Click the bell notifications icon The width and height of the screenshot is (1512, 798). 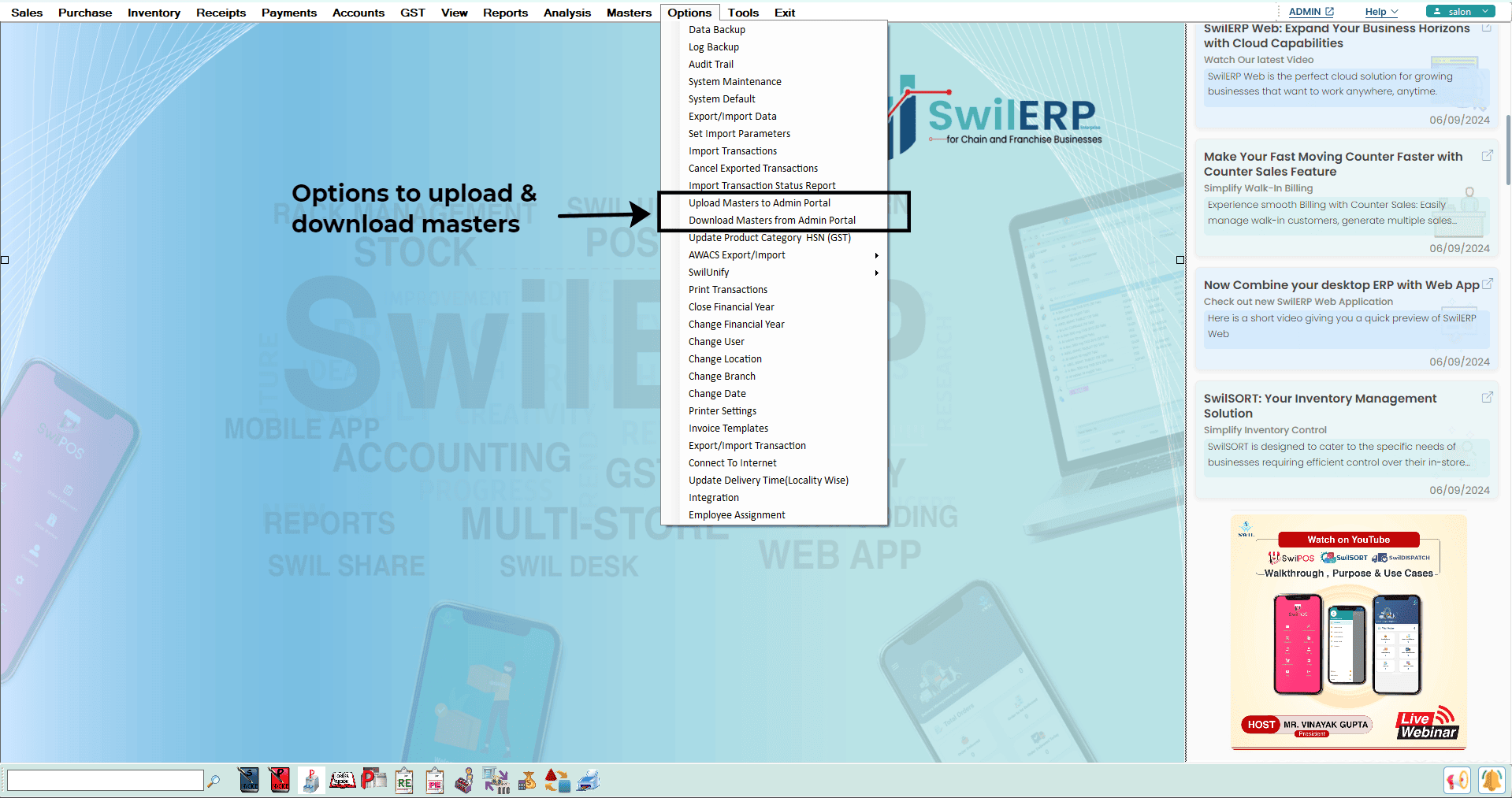(x=1491, y=780)
